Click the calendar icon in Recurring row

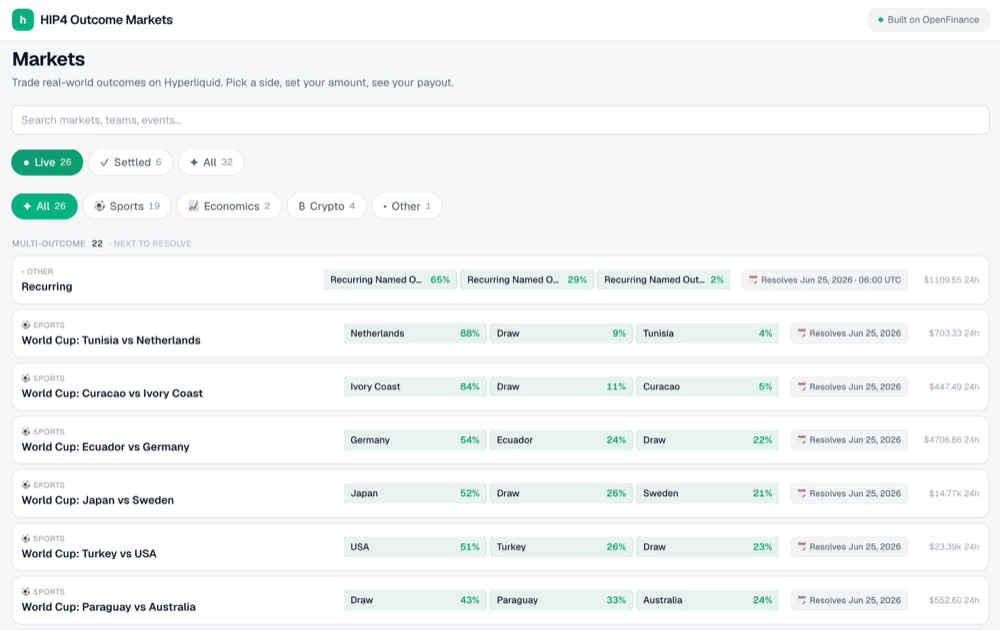[753, 280]
